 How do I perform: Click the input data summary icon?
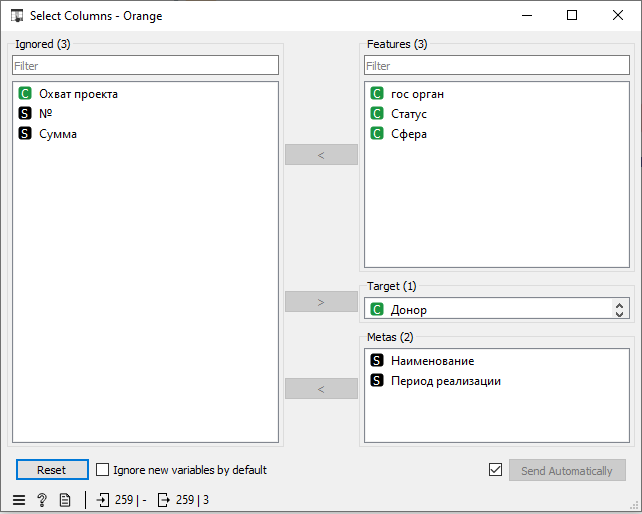click(x=102, y=500)
